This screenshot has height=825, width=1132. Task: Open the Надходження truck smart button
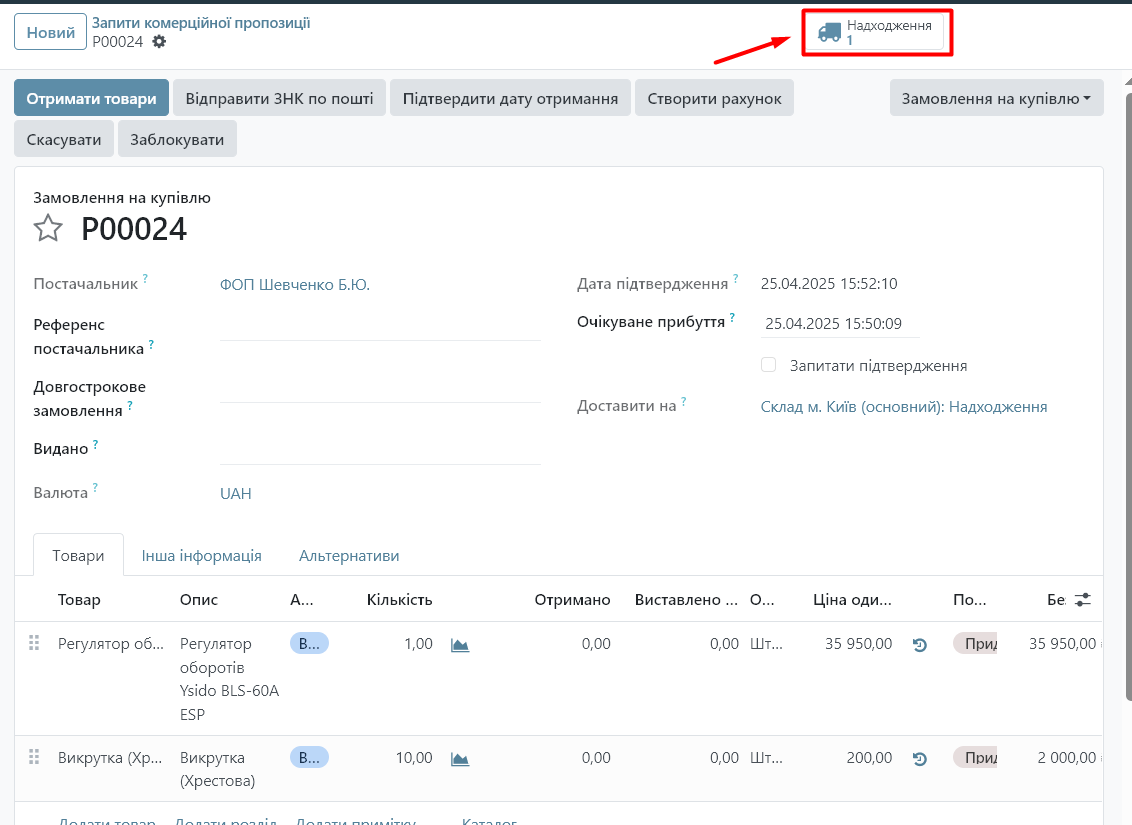click(875, 32)
